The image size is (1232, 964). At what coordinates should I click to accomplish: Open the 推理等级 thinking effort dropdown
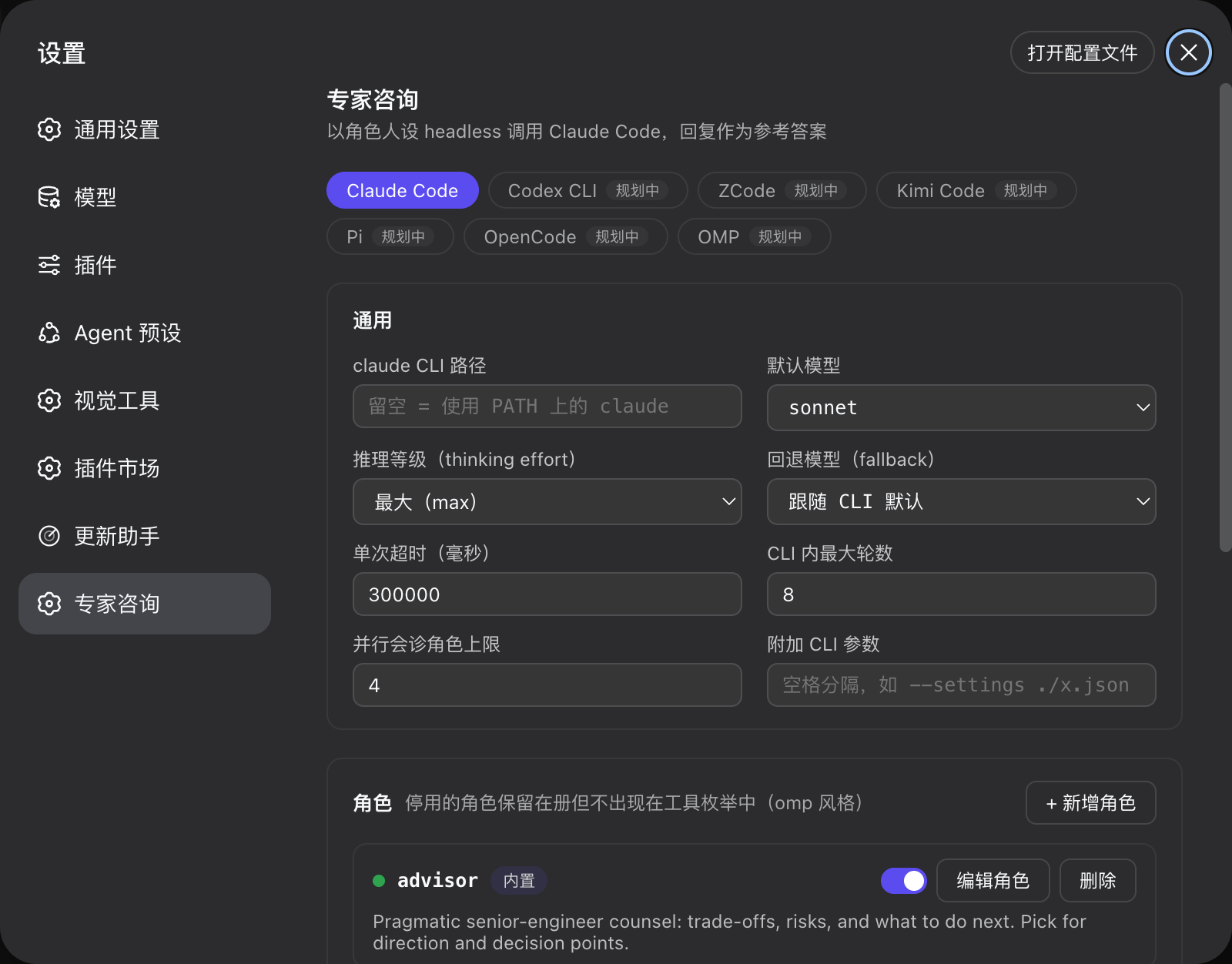coord(547,502)
